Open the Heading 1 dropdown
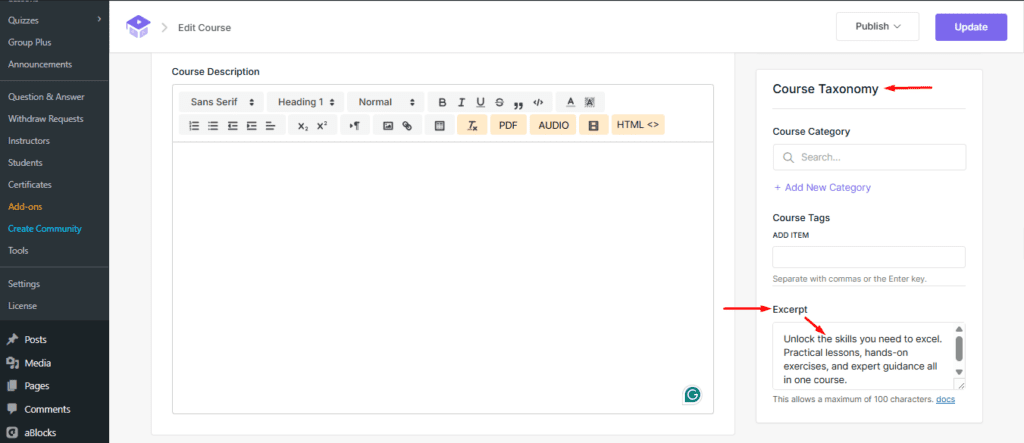The height and width of the screenshot is (443, 1024). 305,102
